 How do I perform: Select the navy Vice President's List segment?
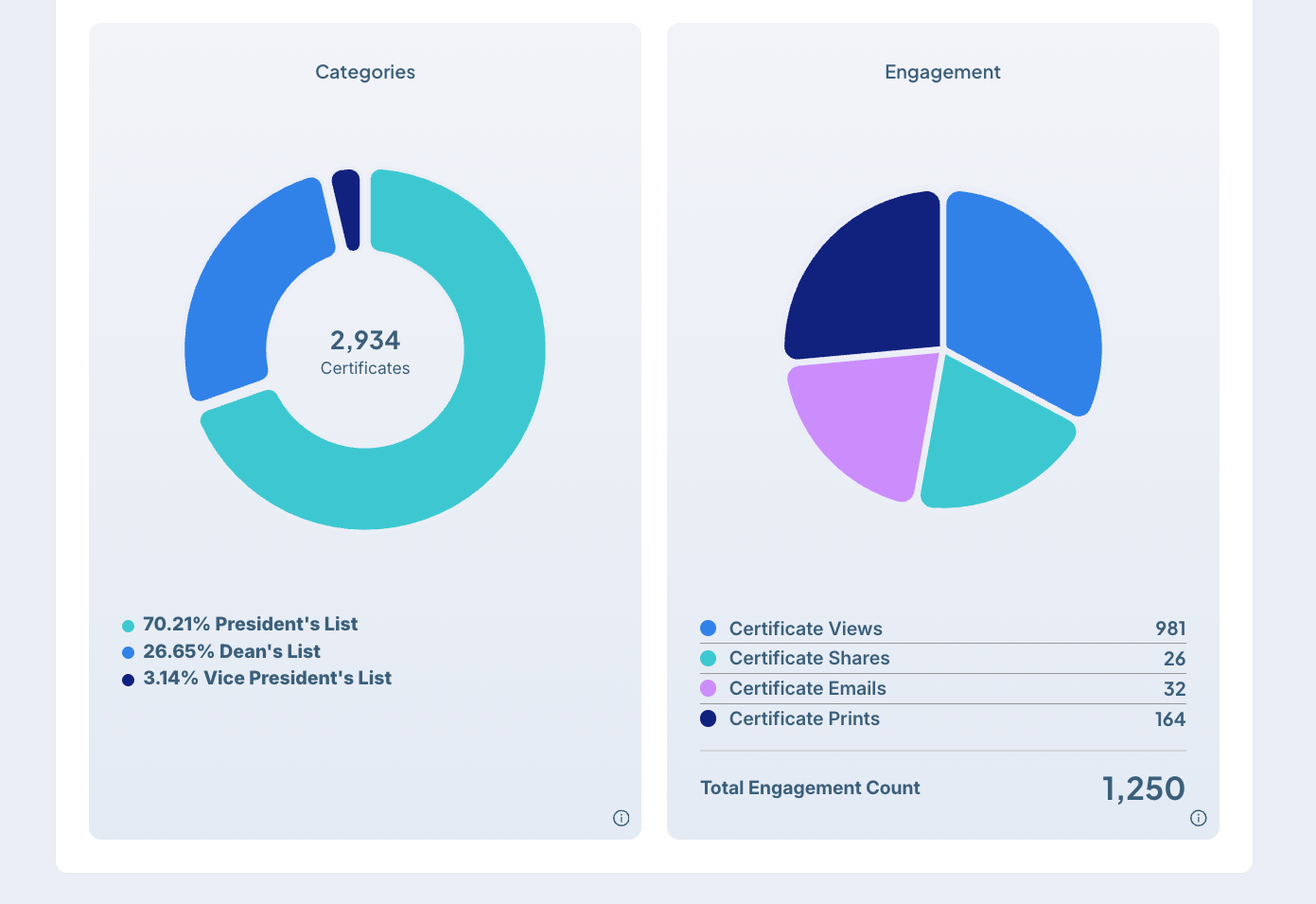(x=347, y=208)
